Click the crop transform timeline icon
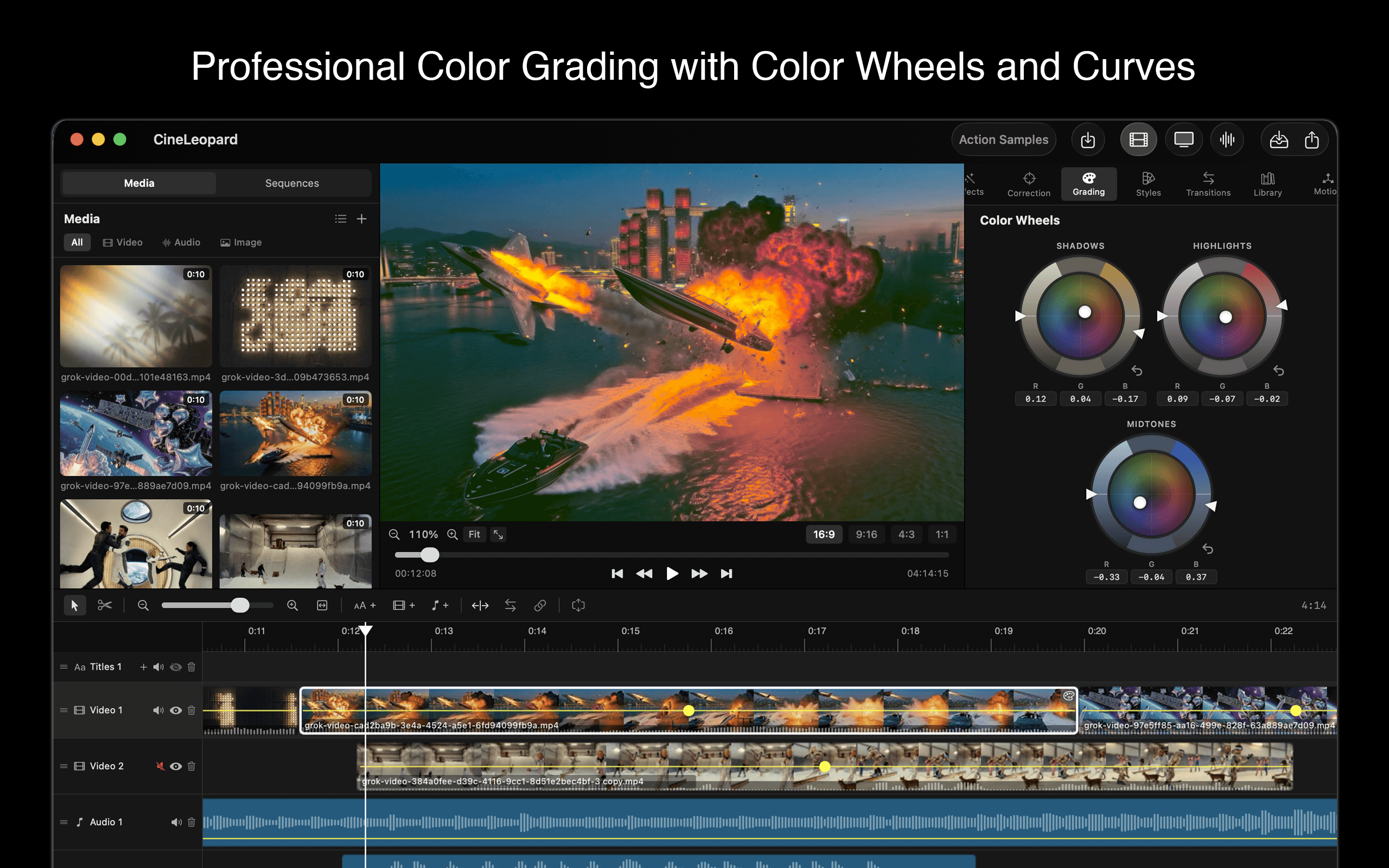 [578, 605]
